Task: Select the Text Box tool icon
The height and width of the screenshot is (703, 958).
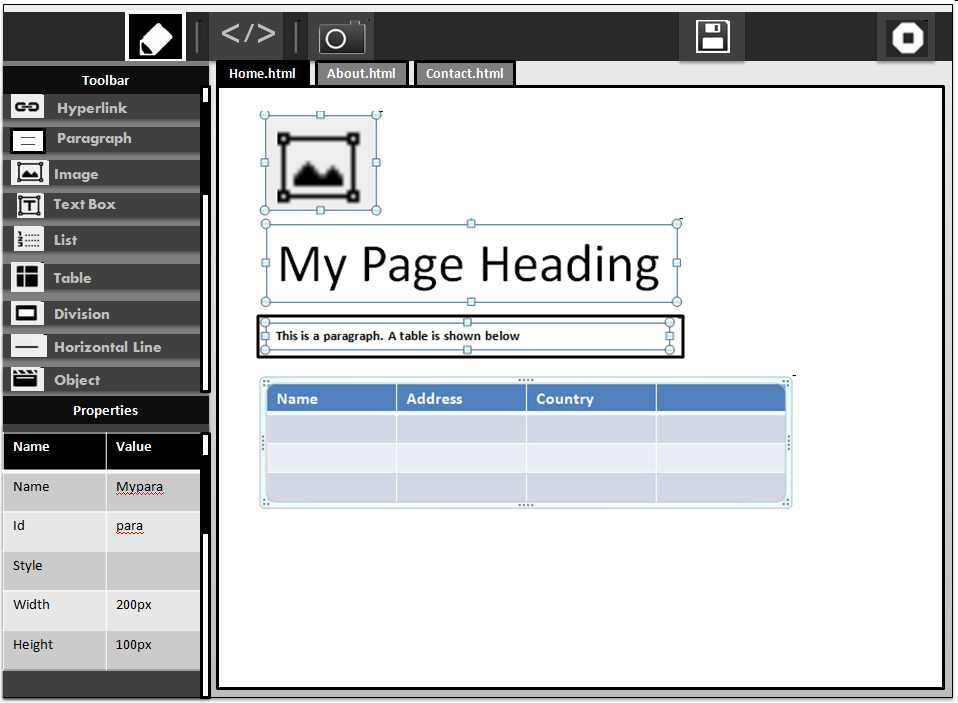Action: 30,205
